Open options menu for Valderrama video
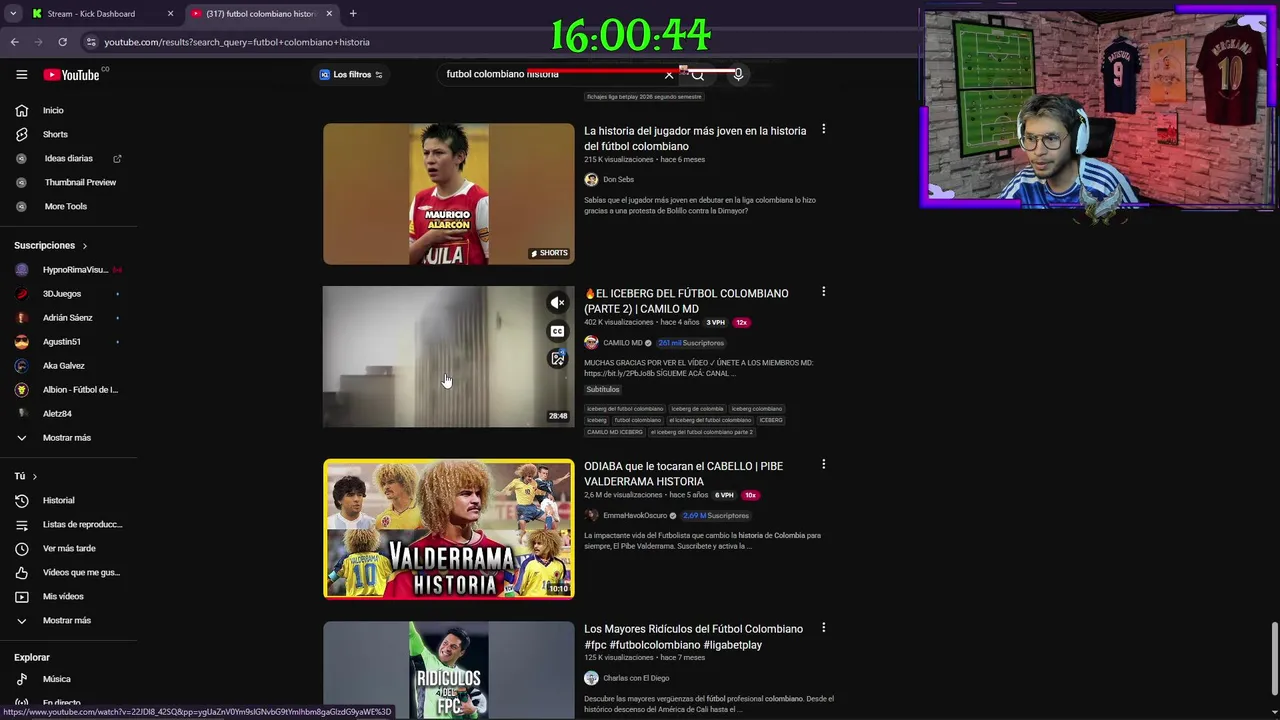The image size is (1280, 720). tap(823, 465)
